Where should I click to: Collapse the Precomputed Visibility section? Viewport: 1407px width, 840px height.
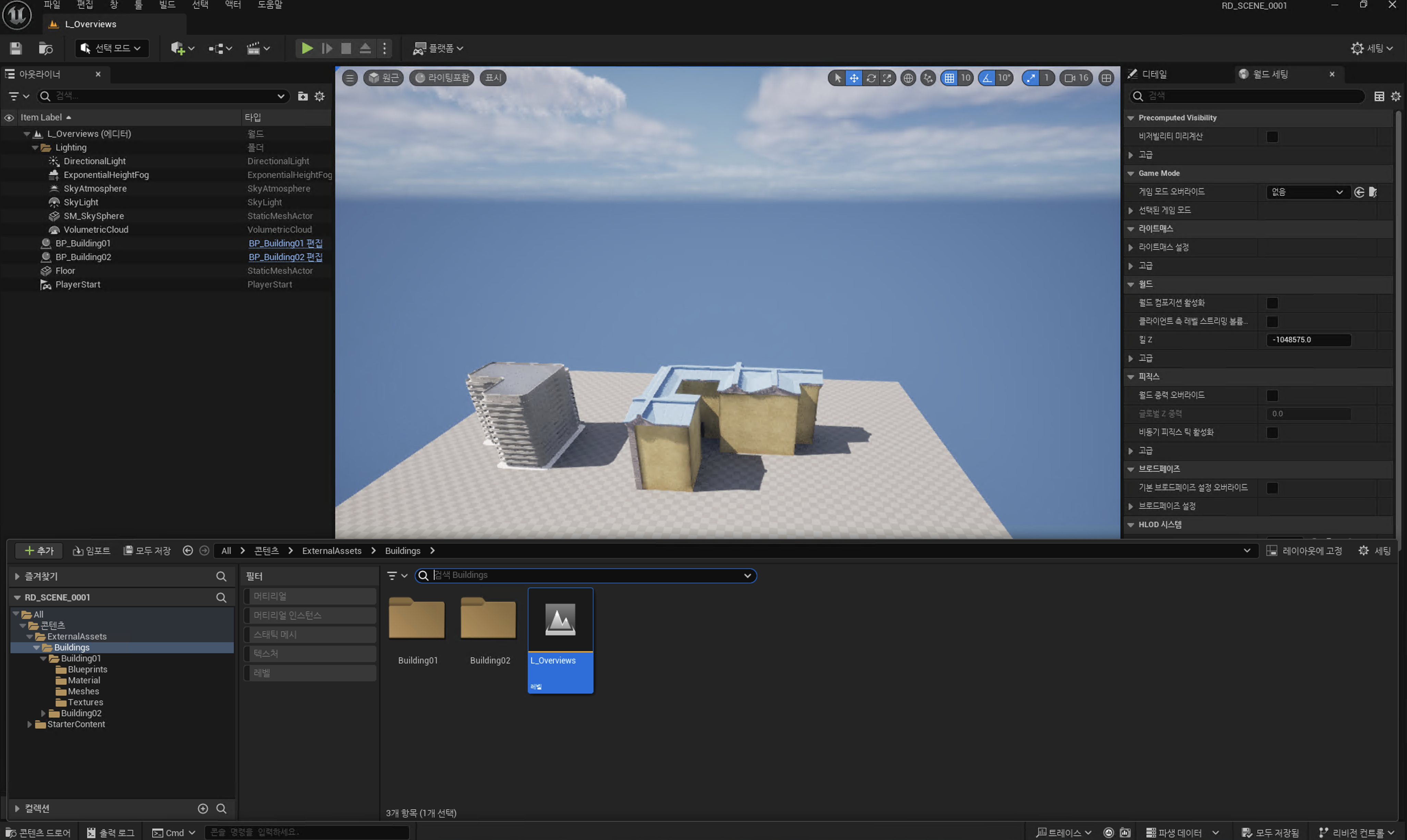(x=1131, y=118)
